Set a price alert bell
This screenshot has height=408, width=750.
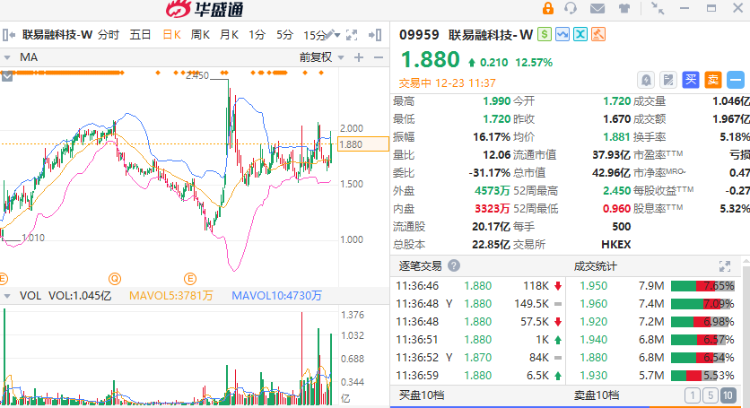tap(646, 80)
